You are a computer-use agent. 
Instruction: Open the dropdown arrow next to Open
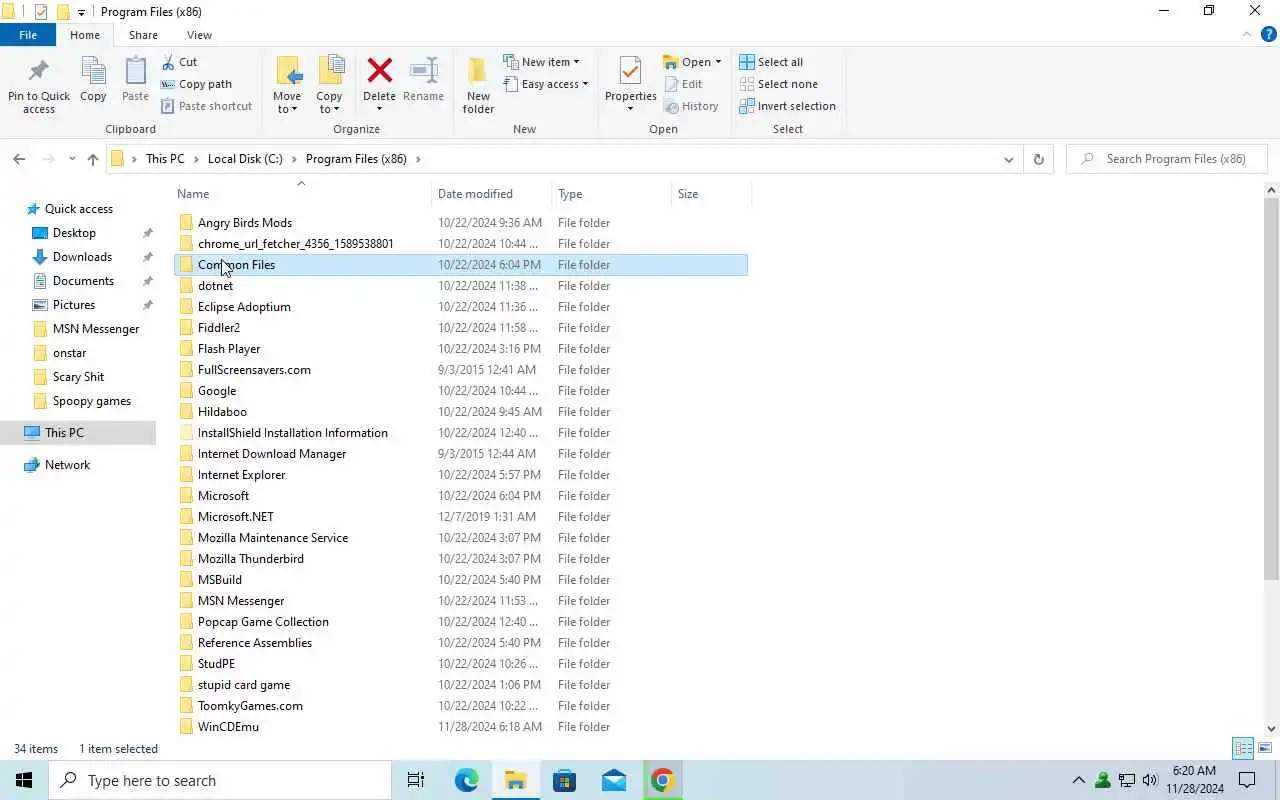point(718,62)
